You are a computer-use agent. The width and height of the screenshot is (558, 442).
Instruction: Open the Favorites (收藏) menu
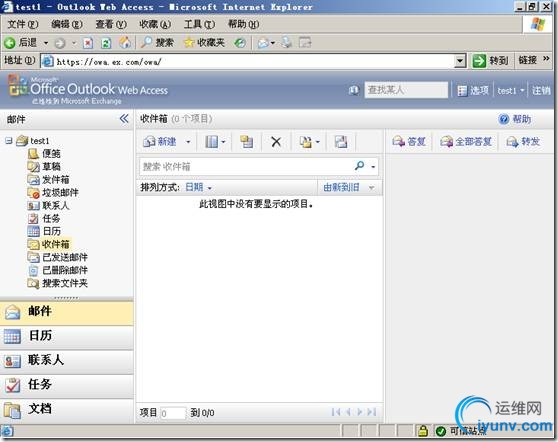[x=155, y=24]
